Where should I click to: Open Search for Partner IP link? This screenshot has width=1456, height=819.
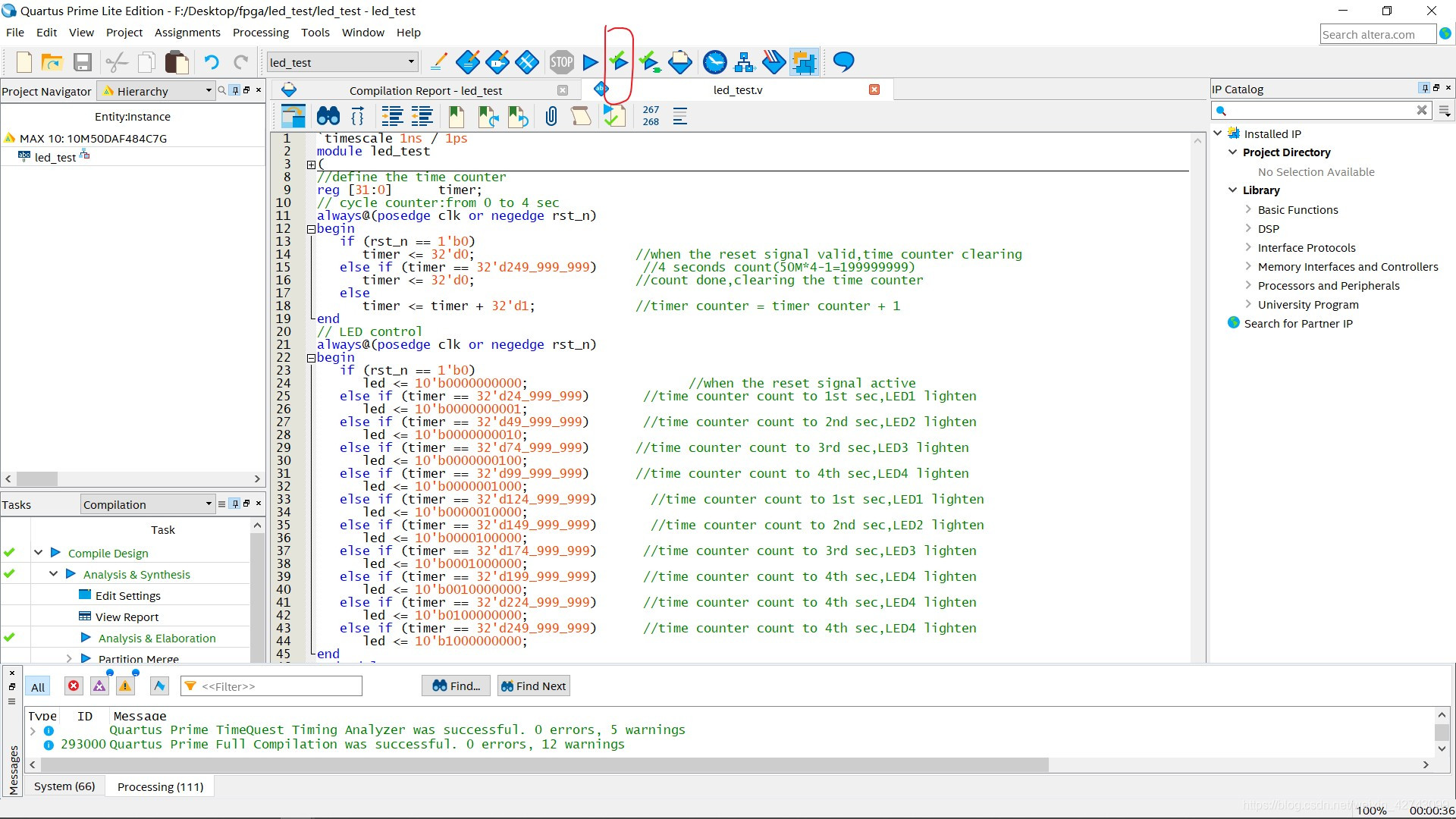[1298, 324]
